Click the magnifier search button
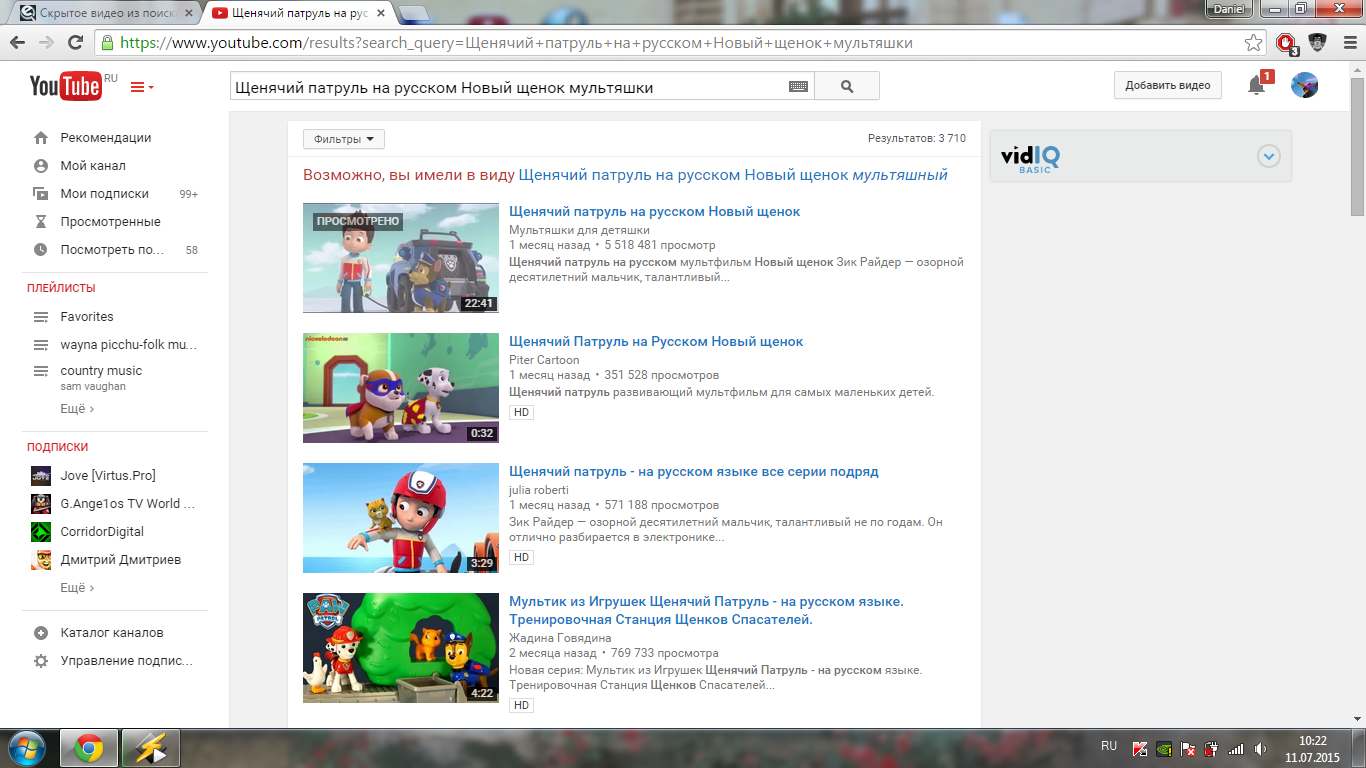This screenshot has width=1366, height=768. (x=847, y=87)
